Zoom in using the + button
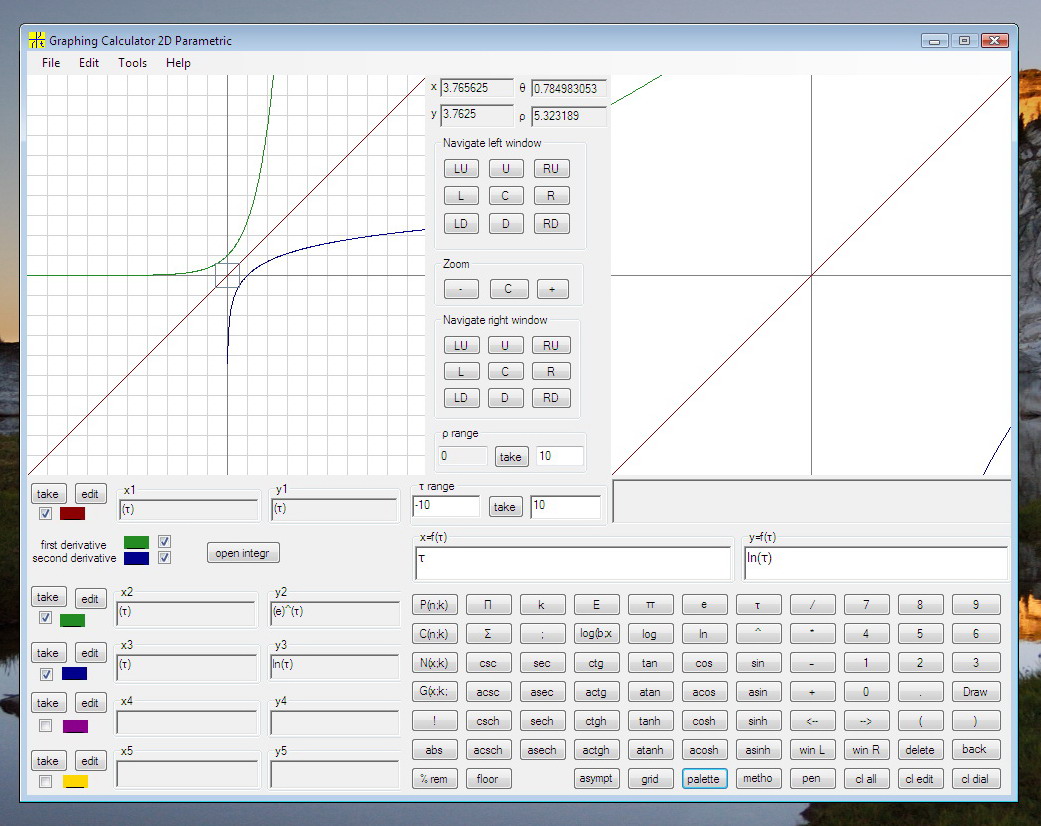 tap(552, 289)
